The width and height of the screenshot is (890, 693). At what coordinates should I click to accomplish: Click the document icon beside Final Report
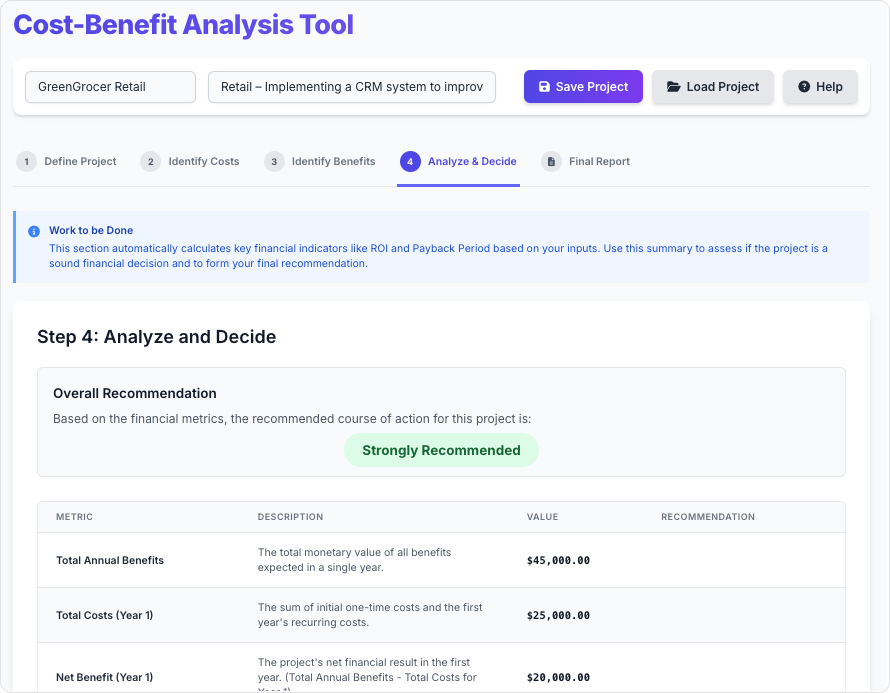coord(551,162)
